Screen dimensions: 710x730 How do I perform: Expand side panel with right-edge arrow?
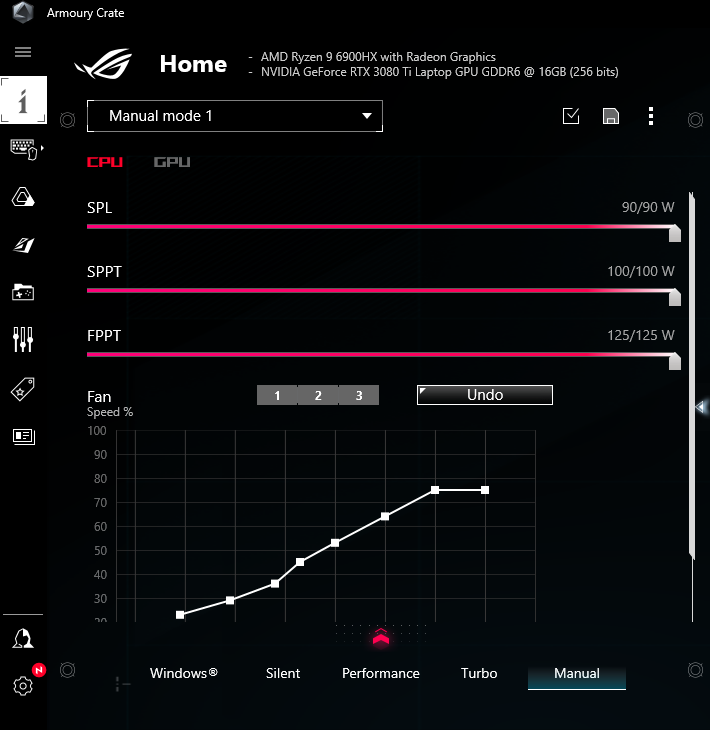click(701, 407)
